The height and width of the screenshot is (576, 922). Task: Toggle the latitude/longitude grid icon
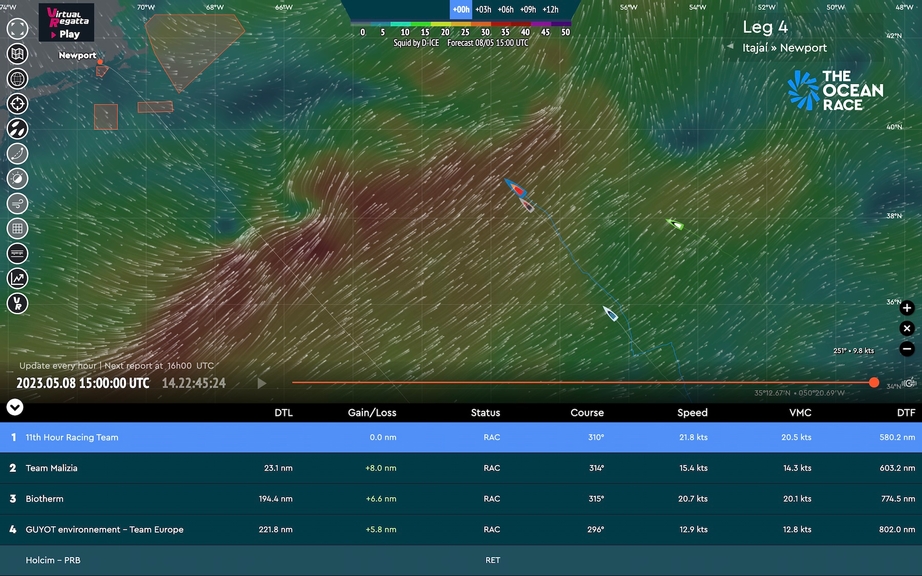tap(17, 229)
